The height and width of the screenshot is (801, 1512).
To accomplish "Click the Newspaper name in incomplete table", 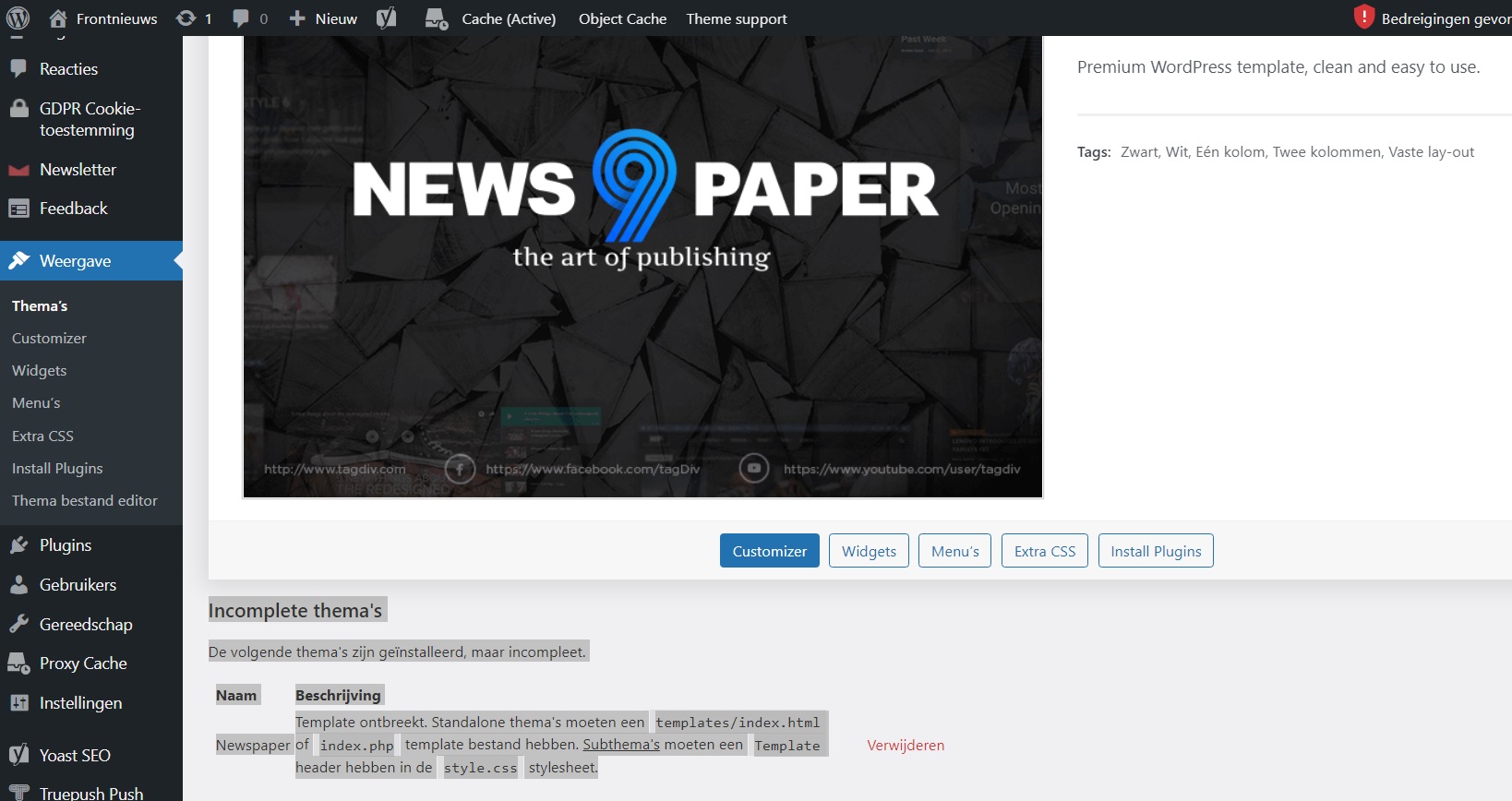I will click(253, 746).
